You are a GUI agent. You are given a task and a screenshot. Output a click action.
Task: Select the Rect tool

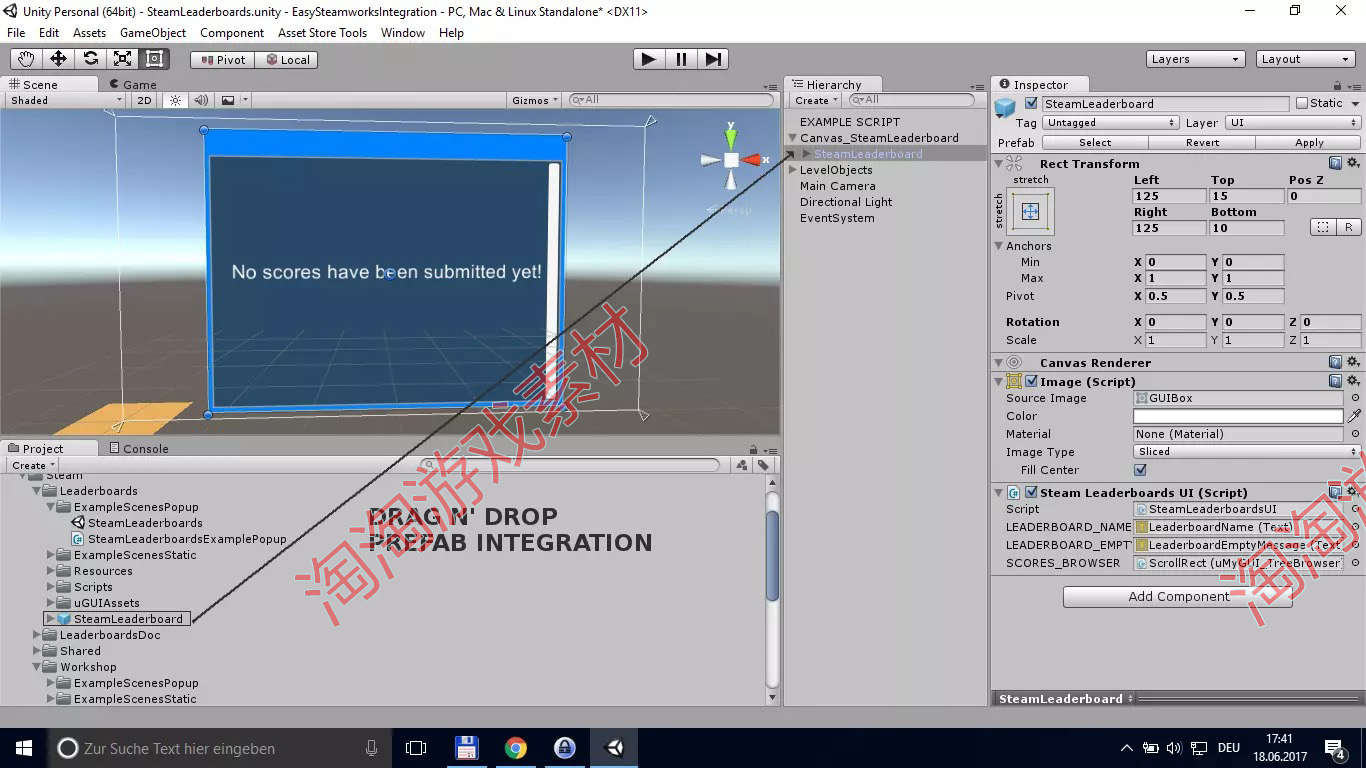click(x=154, y=59)
